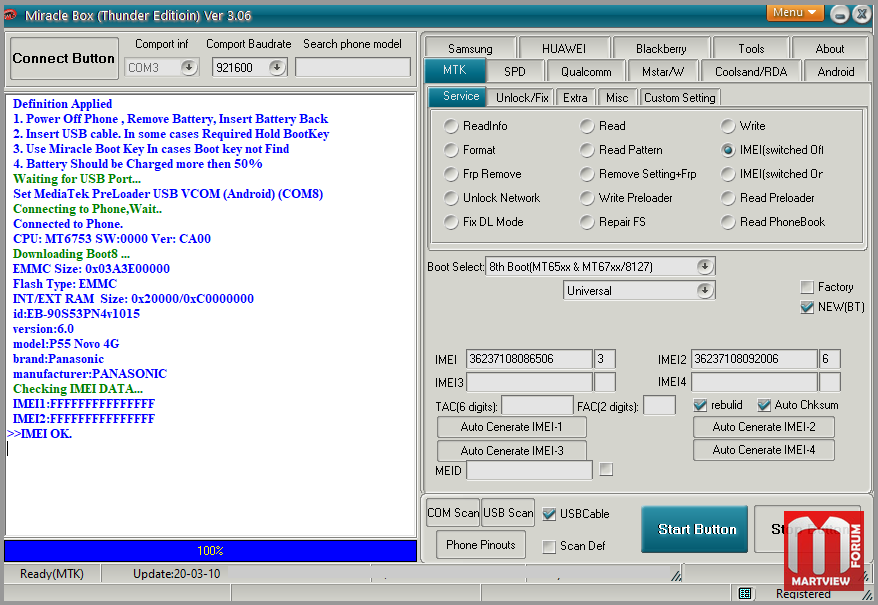Click the MEID input field
The width and height of the screenshot is (878, 605).
pyautogui.click(x=529, y=471)
